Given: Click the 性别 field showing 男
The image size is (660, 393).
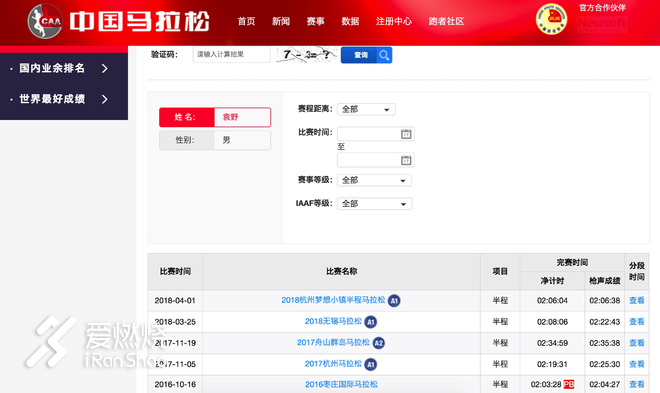Looking at the screenshot, I should tap(242, 140).
